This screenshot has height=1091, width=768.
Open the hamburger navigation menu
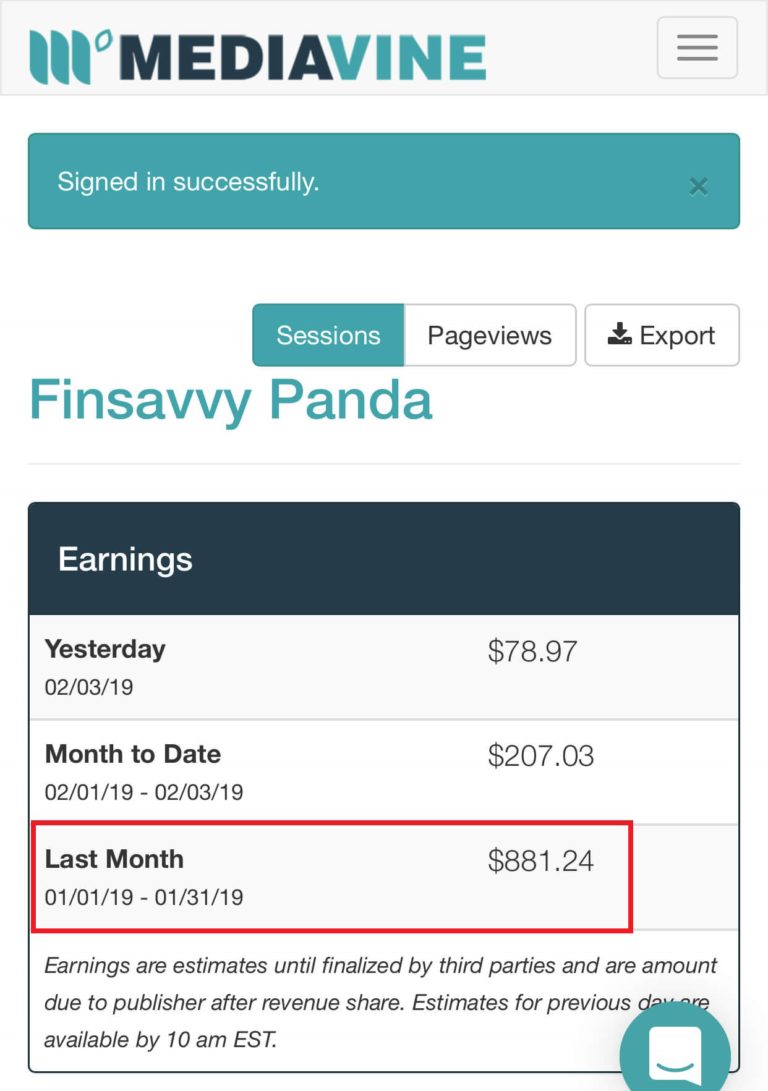[x=697, y=48]
